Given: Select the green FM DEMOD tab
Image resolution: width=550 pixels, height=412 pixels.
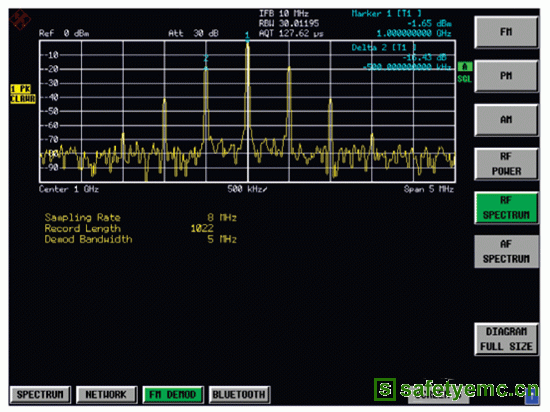Looking at the screenshot, I should coord(173,394).
